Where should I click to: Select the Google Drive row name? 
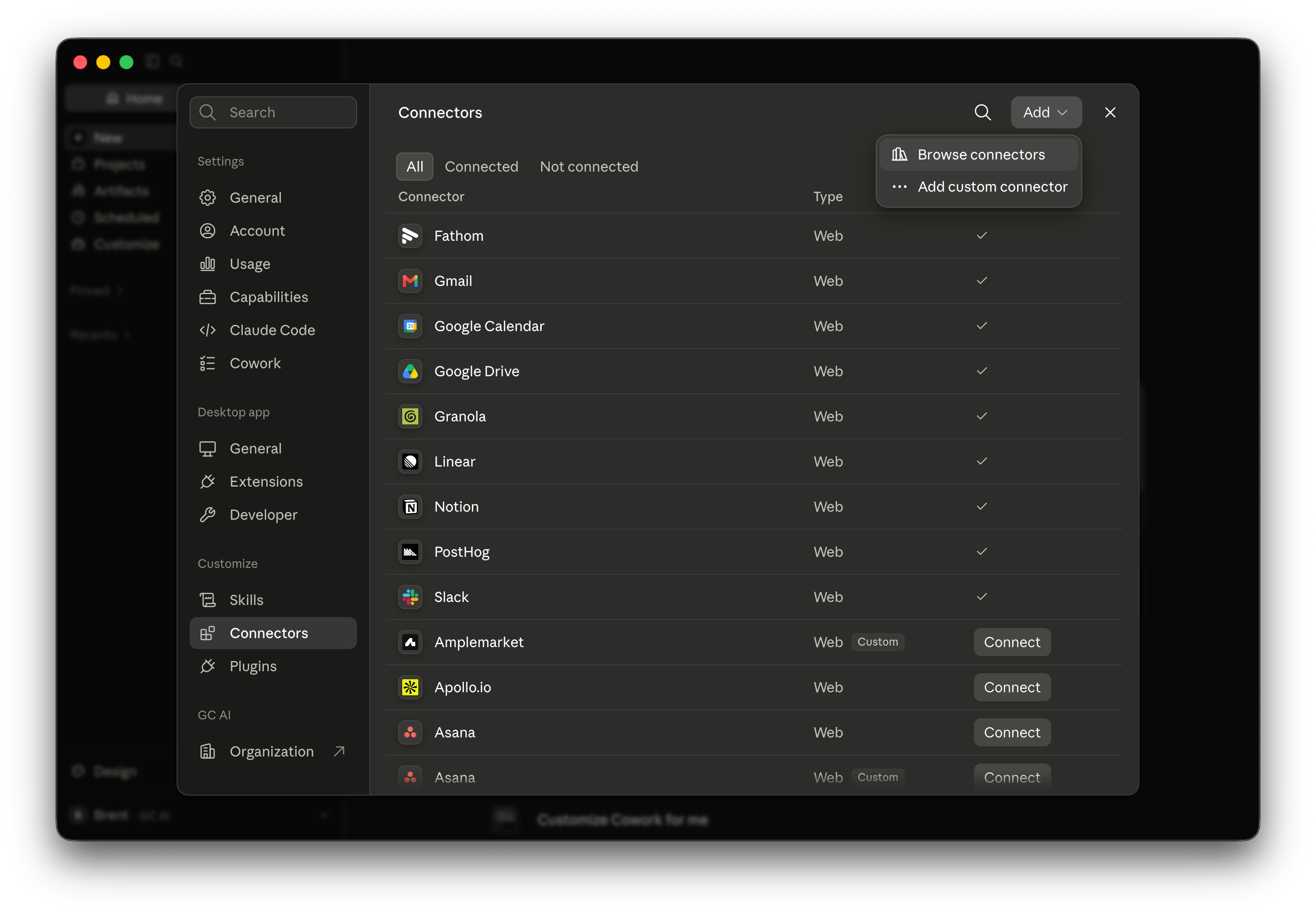(477, 372)
